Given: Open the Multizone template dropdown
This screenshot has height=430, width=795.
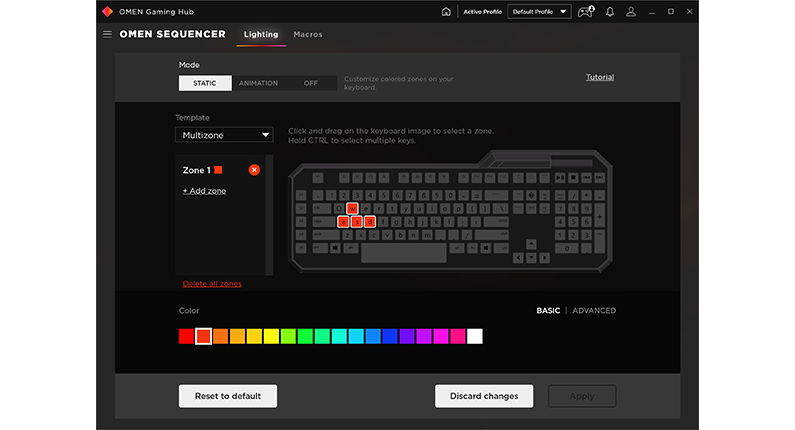Looking at the screenshot, I should click(224, 135).
